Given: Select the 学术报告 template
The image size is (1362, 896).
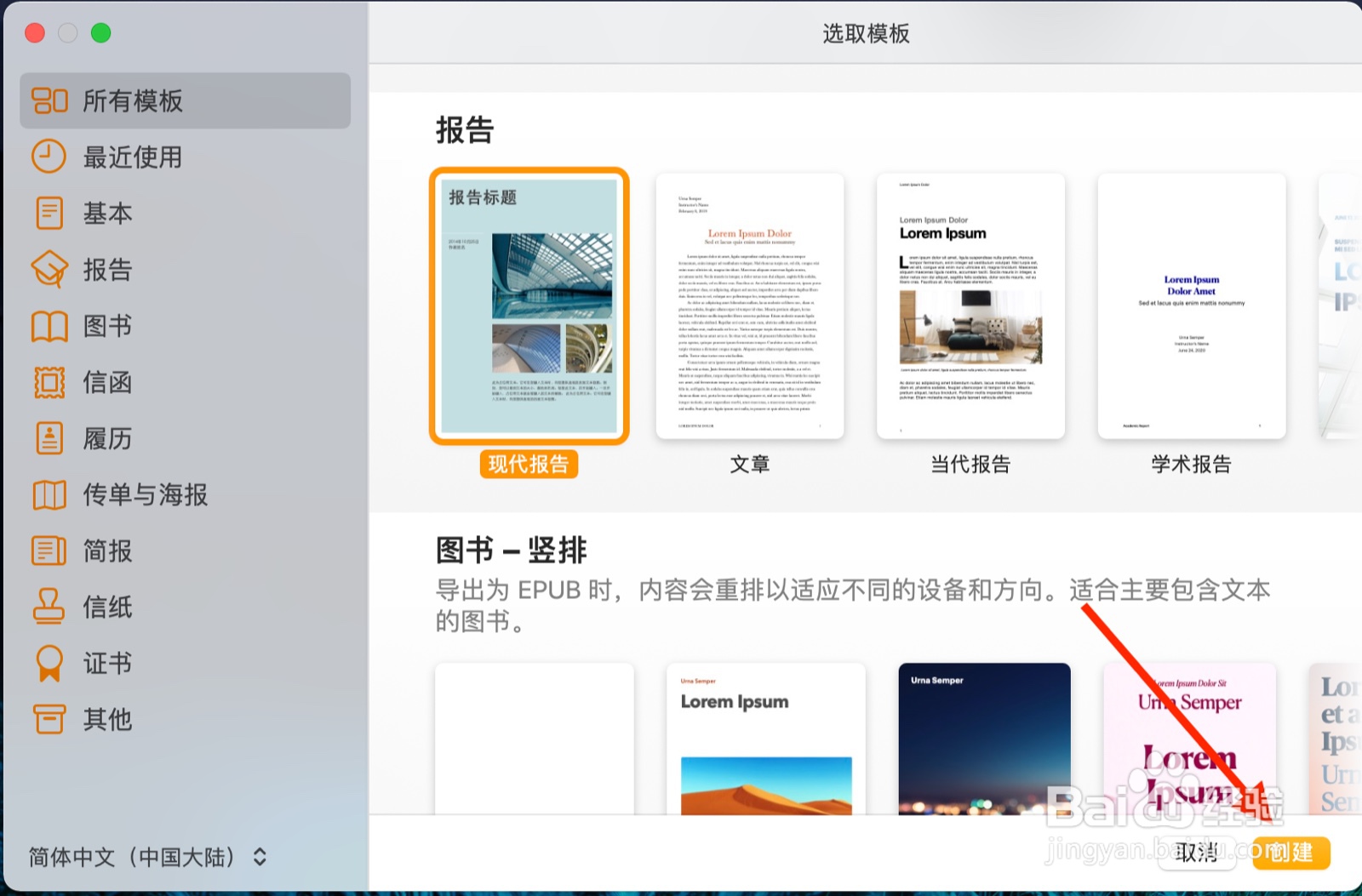Looking at the screenshot, I should click(x=1190, y=305).
